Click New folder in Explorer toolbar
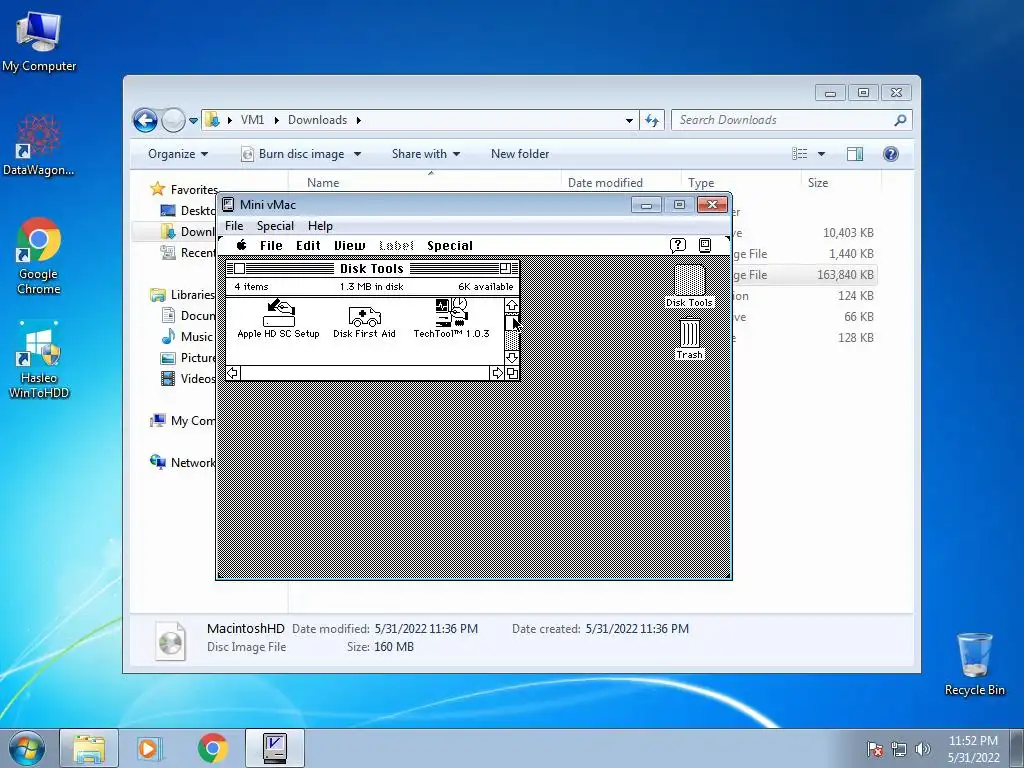The image size is (1024, 768). 520,154
